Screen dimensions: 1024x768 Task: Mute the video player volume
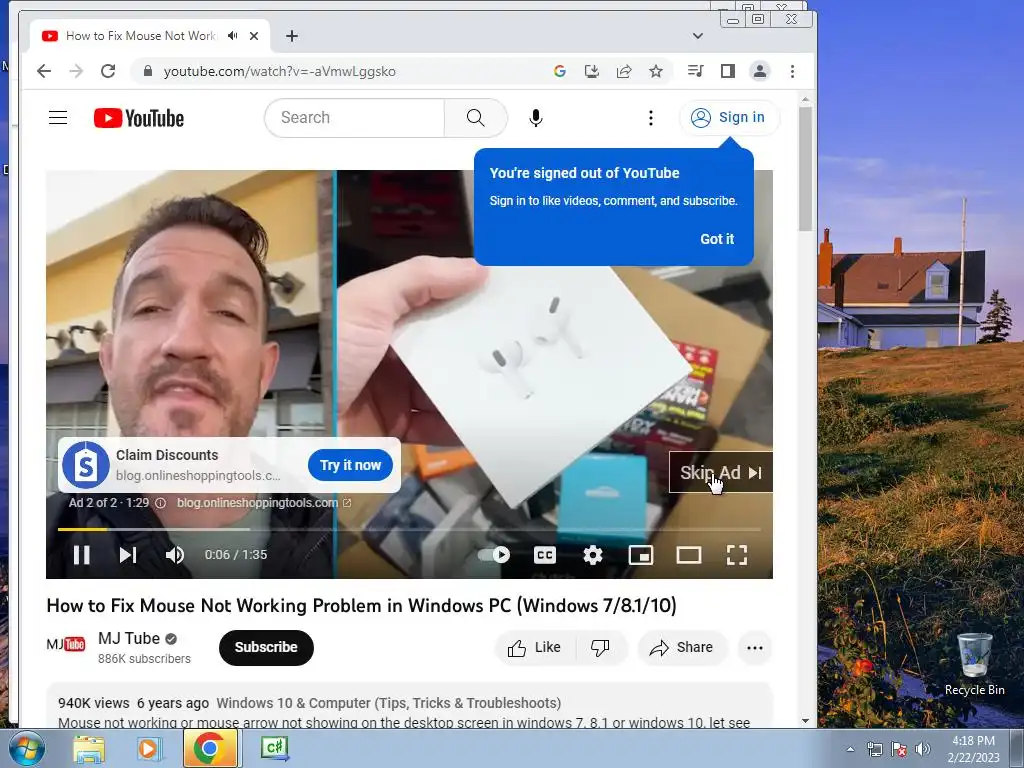(x=174, y=554)
